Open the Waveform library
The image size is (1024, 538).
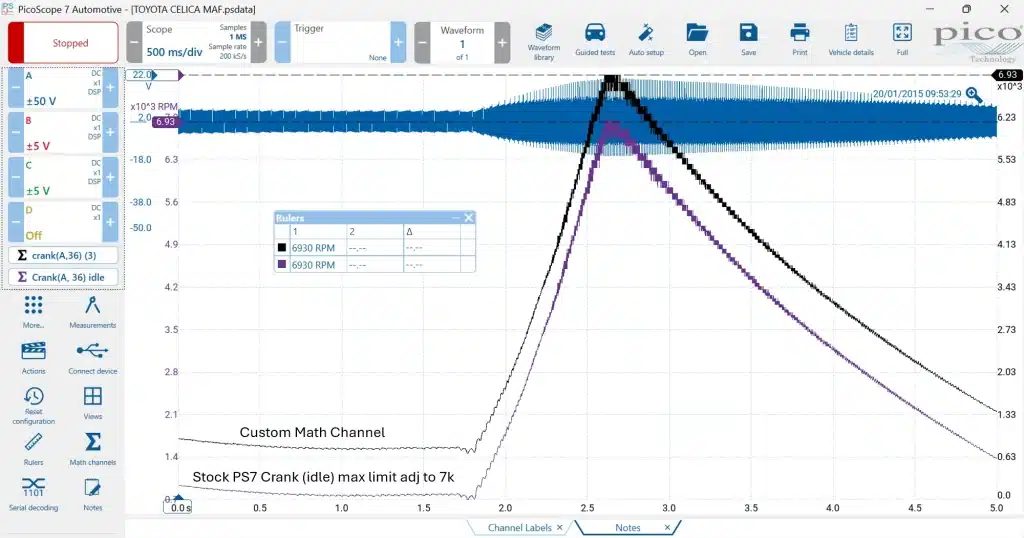coord(543,42)
